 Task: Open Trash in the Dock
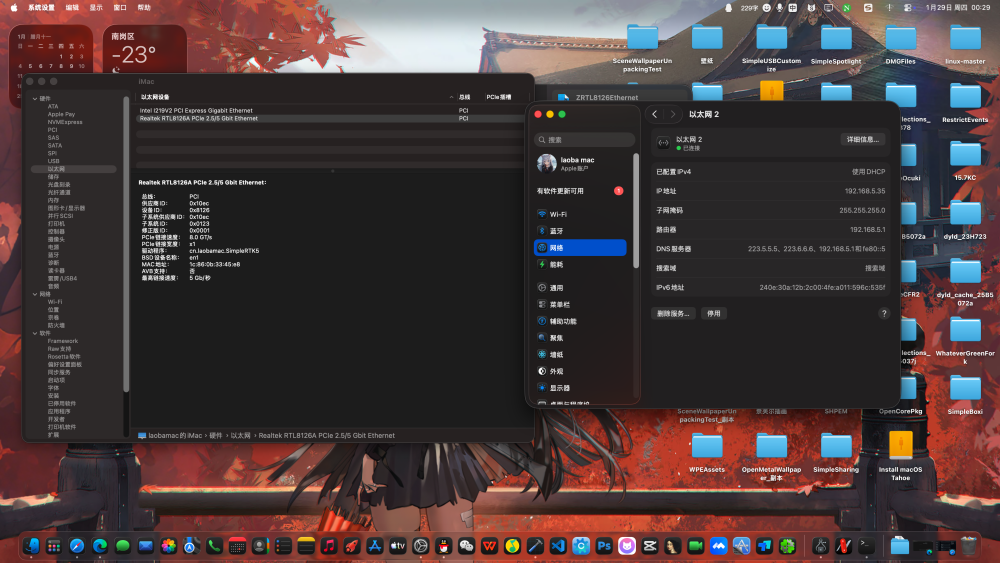coord(969,546)
